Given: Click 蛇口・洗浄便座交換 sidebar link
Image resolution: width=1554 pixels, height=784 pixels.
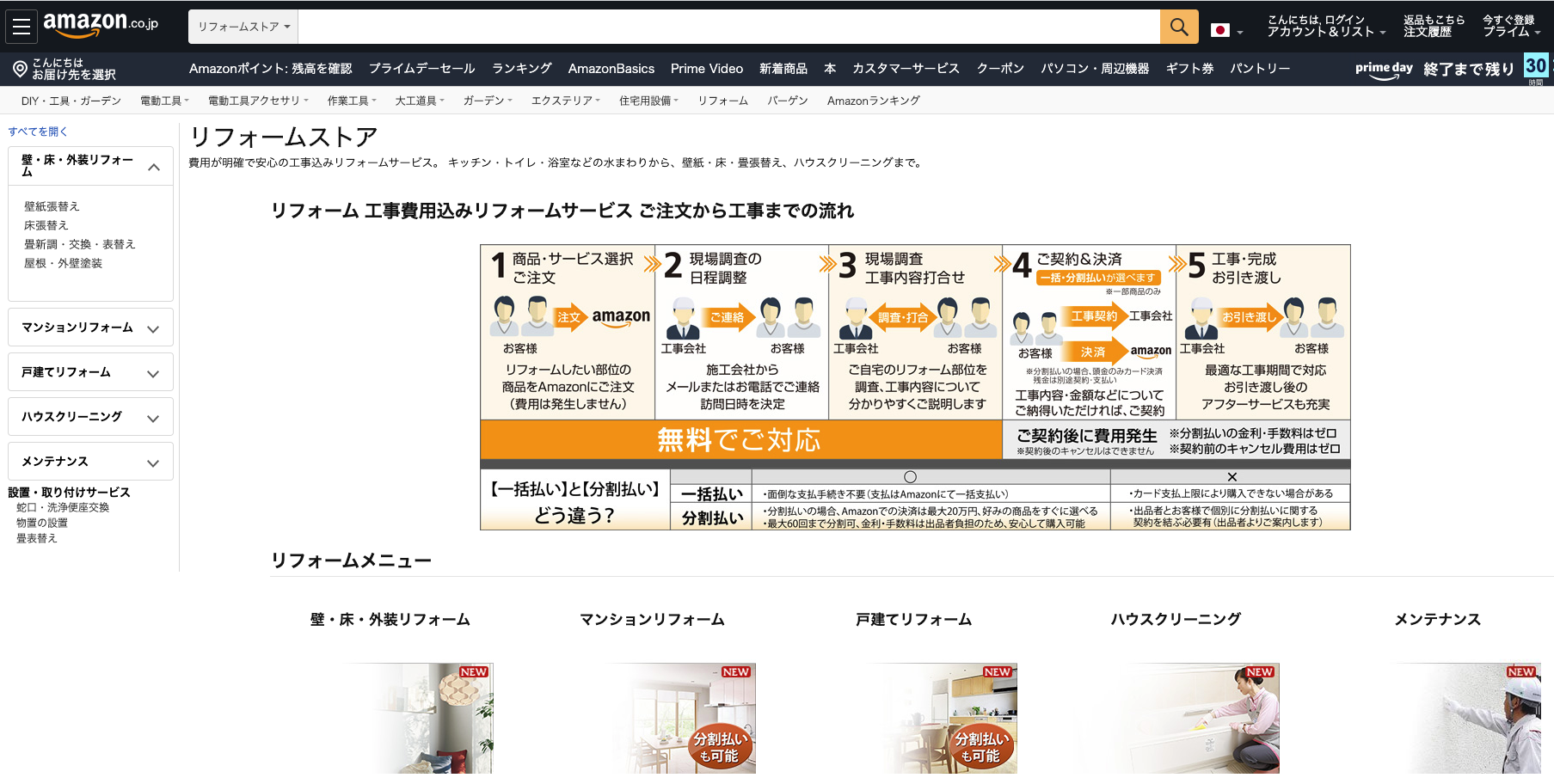Looking at the screenshot, I should [x=63, y=507].
